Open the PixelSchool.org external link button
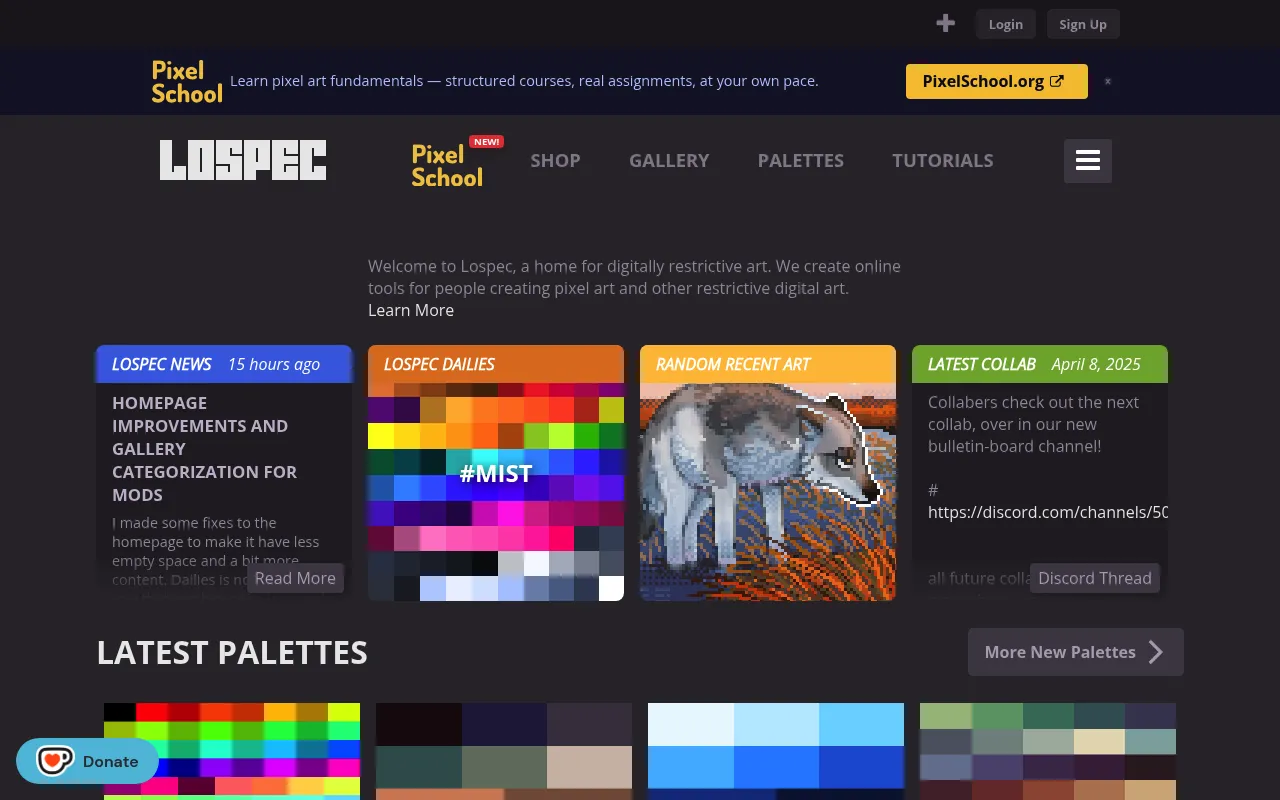The height and width of the screenshot is (800, 1280). (996, 82)
